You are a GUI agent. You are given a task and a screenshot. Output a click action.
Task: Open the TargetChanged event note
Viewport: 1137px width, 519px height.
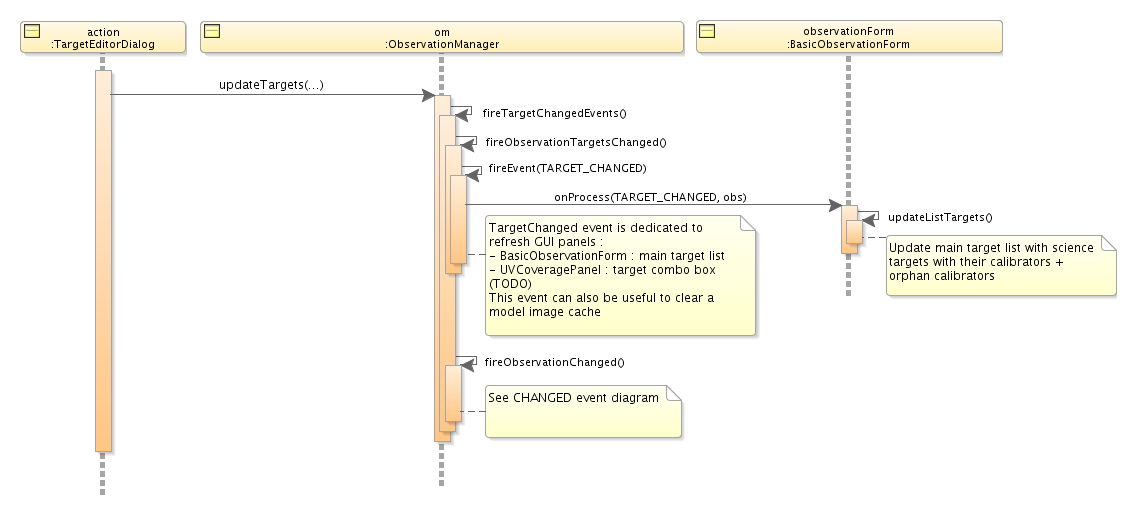(x=618, y=275)
